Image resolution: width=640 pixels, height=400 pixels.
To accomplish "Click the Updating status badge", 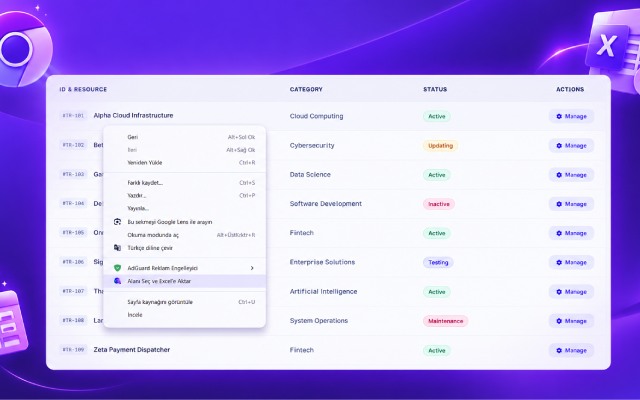I will tap(440, 146).
